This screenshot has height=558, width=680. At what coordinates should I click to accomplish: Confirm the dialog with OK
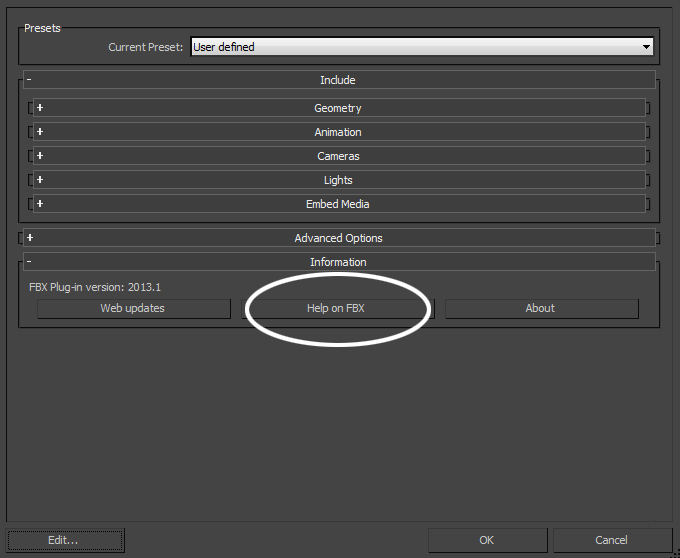click(487, 540)
